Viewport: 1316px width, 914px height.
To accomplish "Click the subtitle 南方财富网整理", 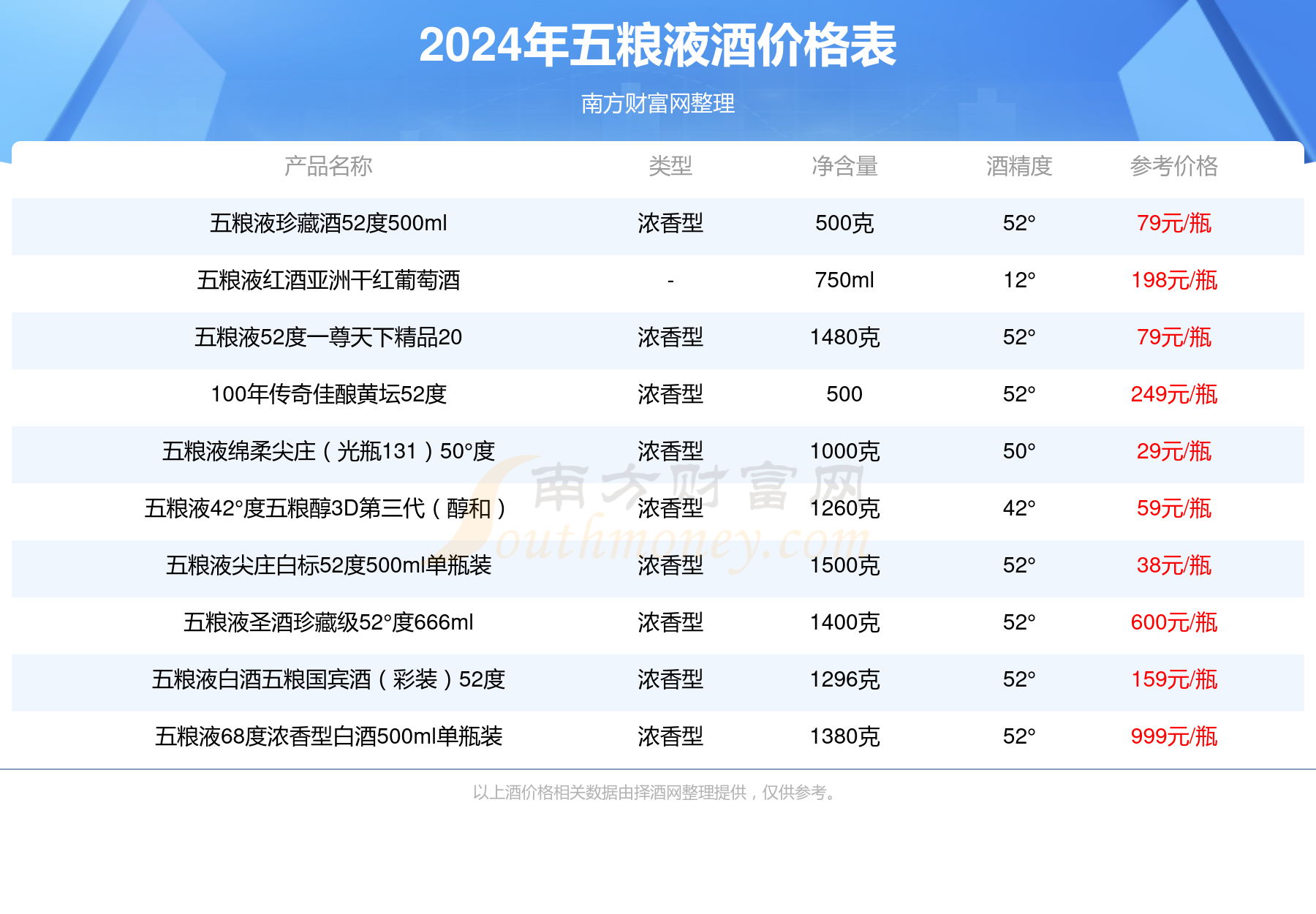I will [658, 104].
